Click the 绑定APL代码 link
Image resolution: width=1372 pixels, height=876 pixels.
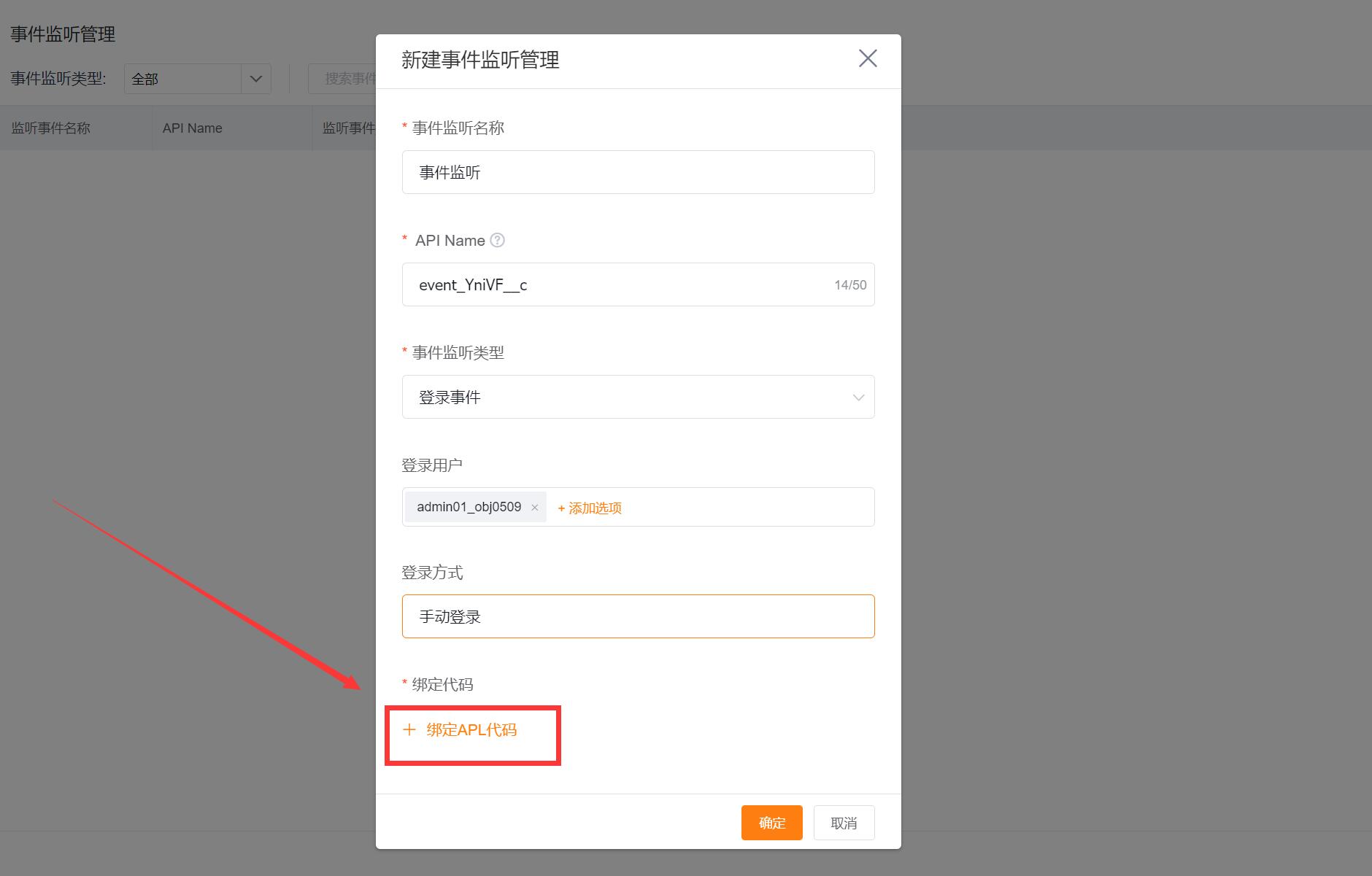point(471,729)
